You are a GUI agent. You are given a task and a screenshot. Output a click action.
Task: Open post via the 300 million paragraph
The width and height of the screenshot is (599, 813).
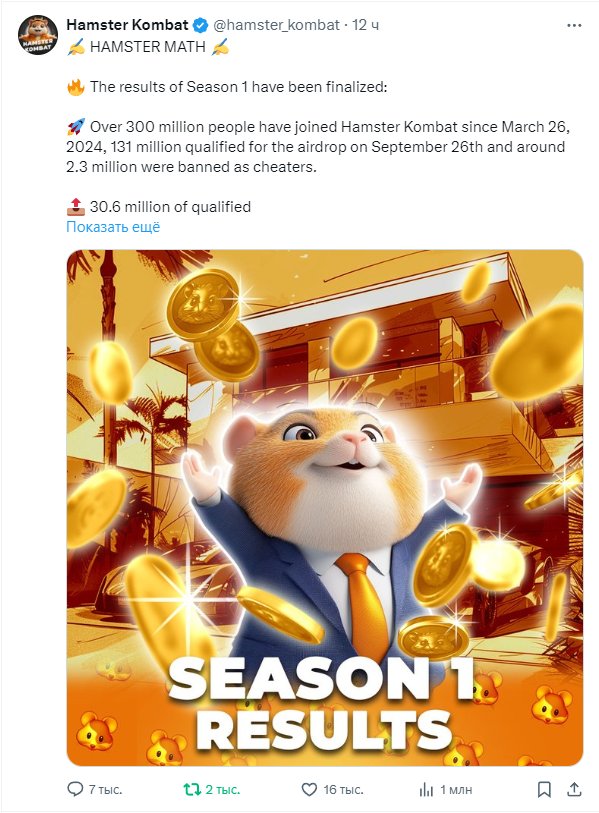point(318,147)
